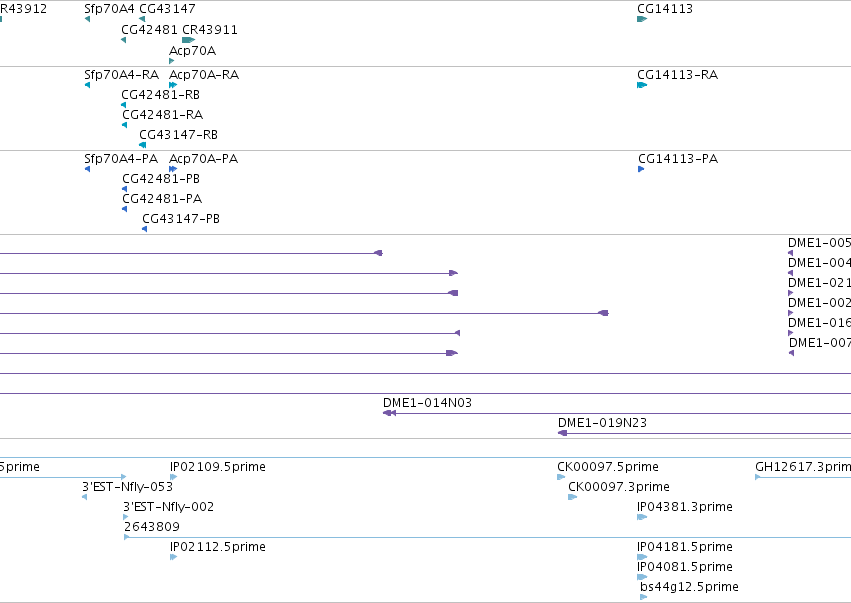Select the DME1-019N23 clone arrowhead
The width and height of the screenshot is (851, 603).
[563, 433]
